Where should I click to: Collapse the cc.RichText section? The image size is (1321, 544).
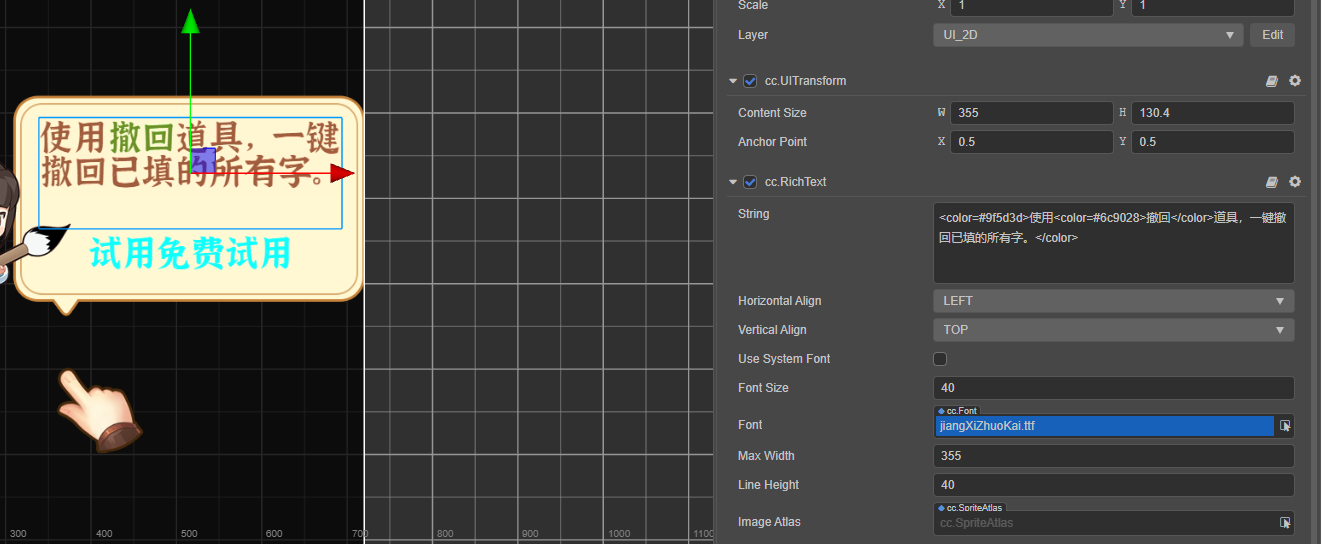[x=734, y=182]
